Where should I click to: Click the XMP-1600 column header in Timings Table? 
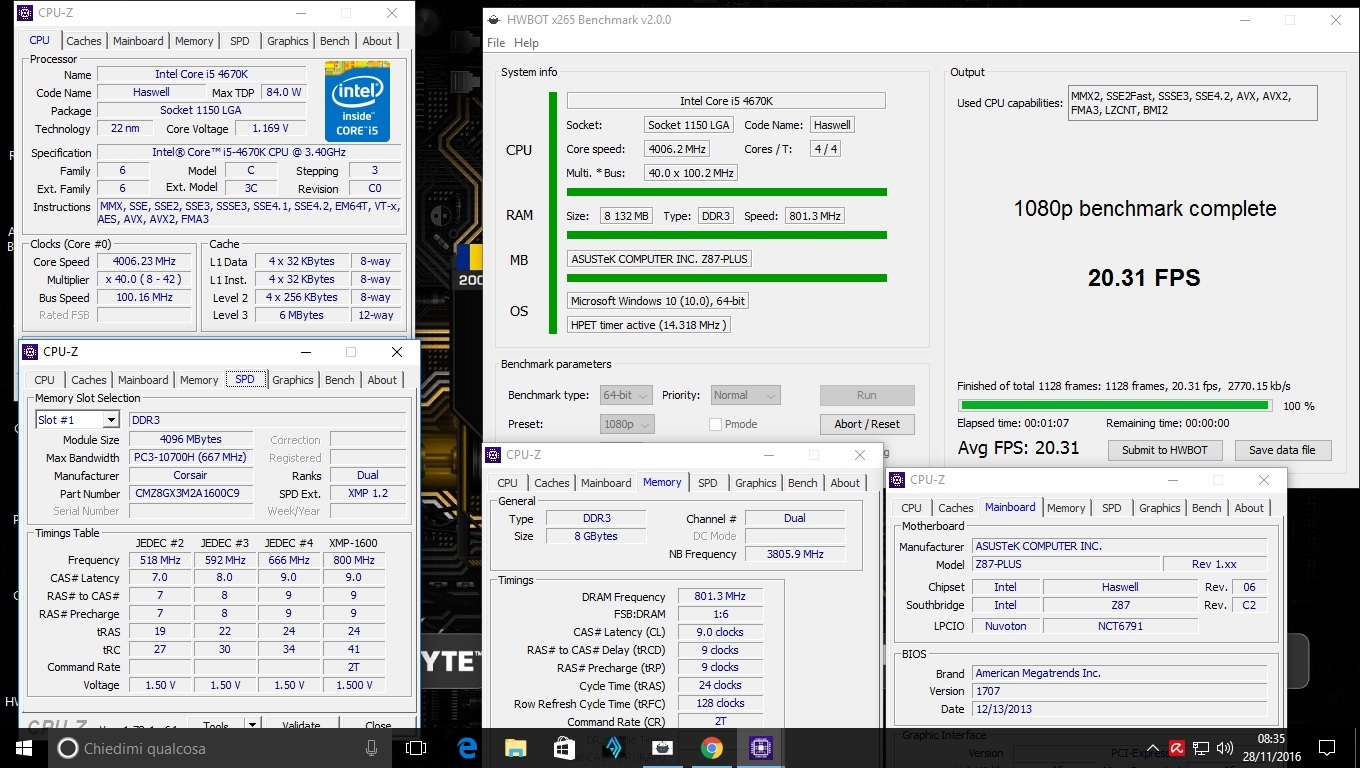353,543
